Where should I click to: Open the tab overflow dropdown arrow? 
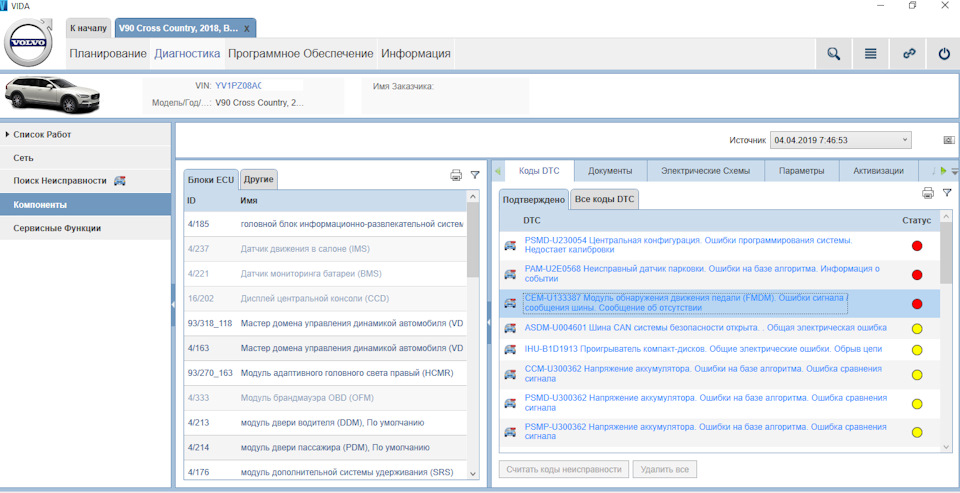tap(954, 171)
